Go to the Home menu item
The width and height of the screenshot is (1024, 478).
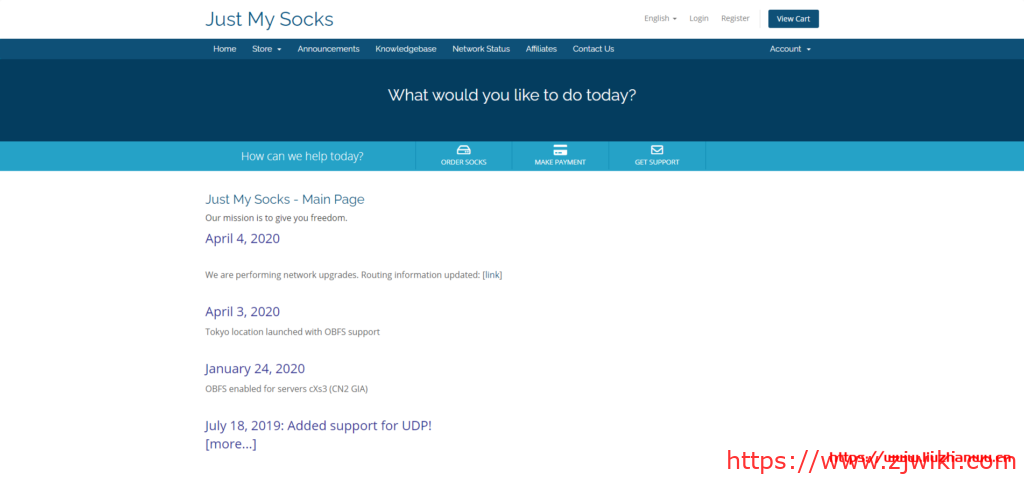pos(225,49)
